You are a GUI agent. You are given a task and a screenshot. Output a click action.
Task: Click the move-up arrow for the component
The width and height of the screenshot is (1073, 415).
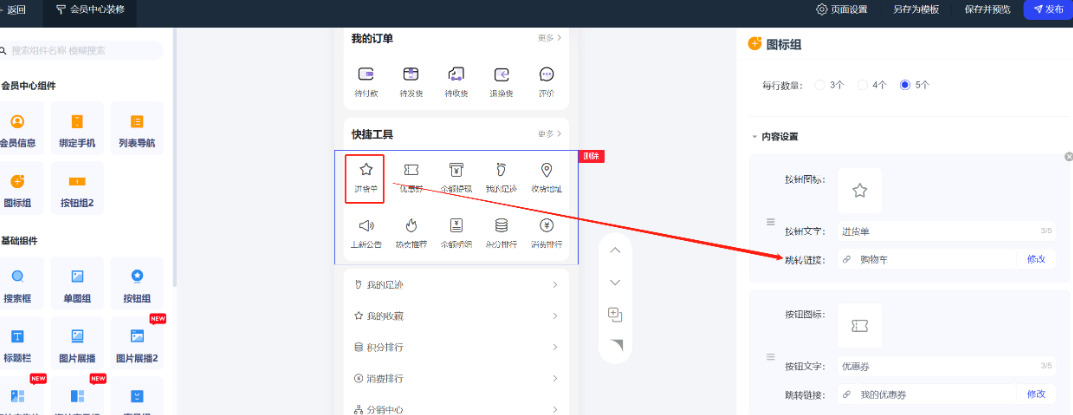coord(615,250)
